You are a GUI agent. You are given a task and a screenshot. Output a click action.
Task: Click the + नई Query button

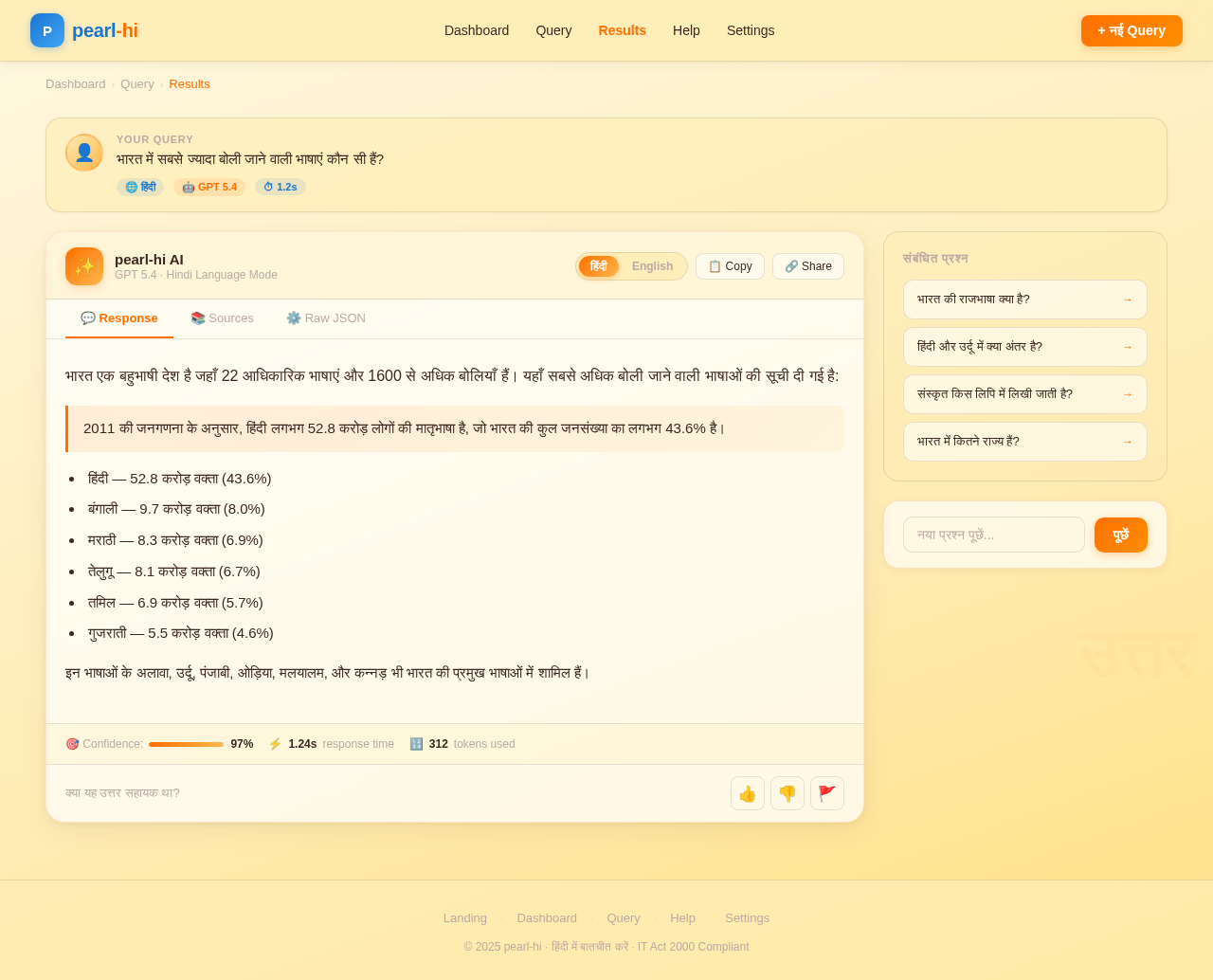pos(1132,30)
